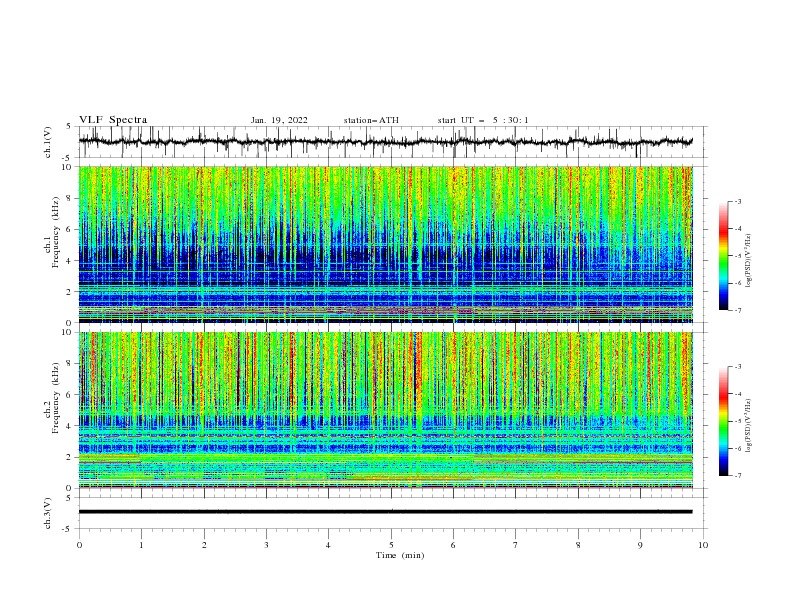
Task: Select the ch.3 flat voltage trace
Action: (x=385, y=512)
